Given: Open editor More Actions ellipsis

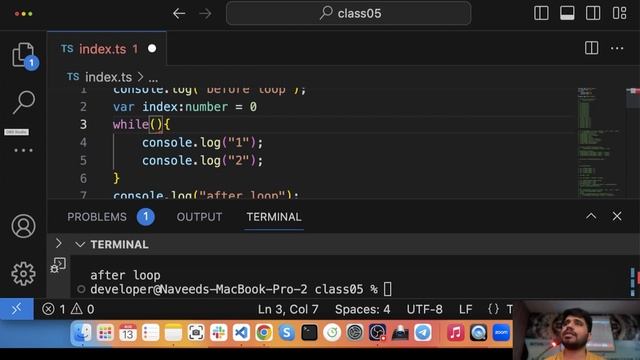Looking at the screenshot, I should pos(617,48).
